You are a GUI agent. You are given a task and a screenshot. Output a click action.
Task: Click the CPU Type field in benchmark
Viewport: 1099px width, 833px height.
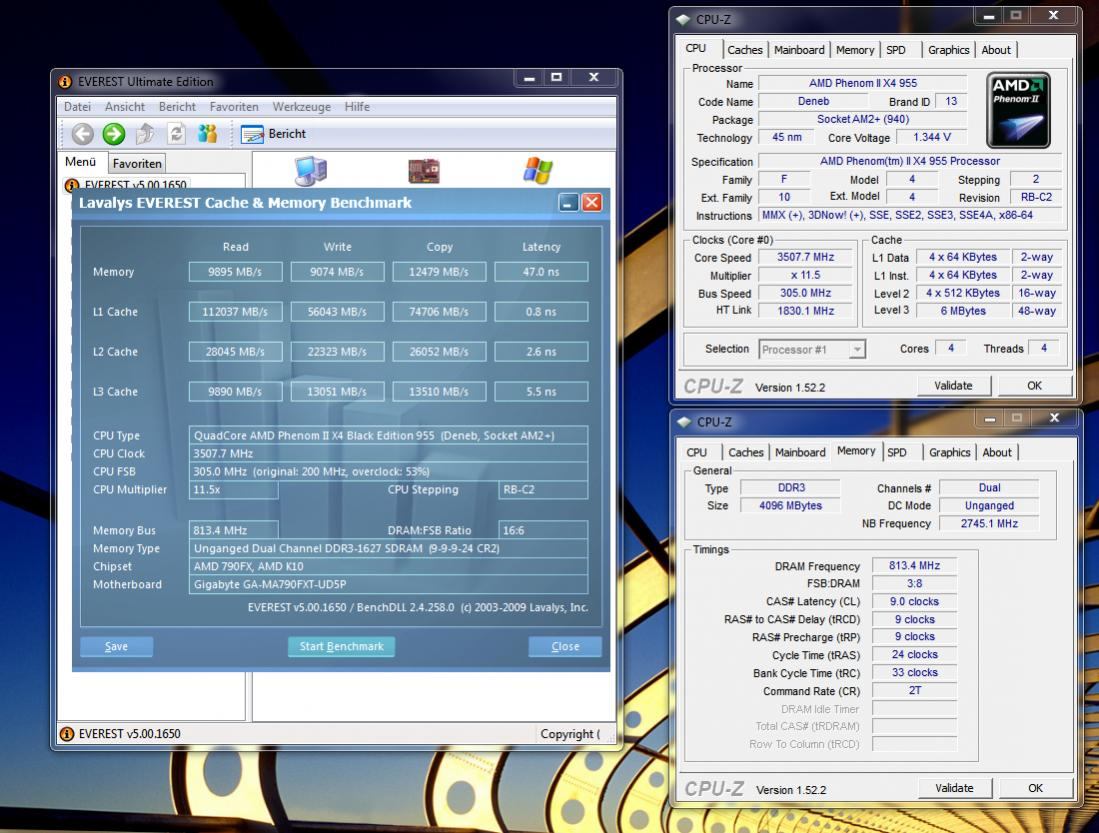(388, 435)
